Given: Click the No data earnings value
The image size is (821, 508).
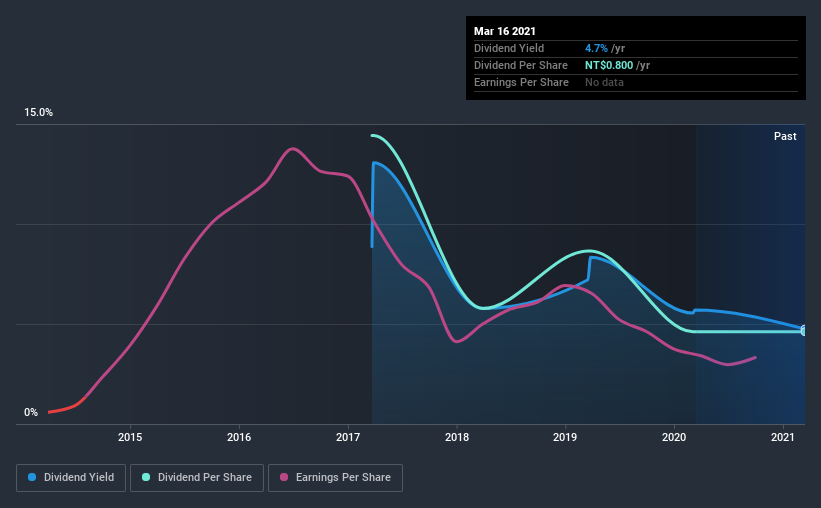Looking at the screenshot, I should 604,82.
